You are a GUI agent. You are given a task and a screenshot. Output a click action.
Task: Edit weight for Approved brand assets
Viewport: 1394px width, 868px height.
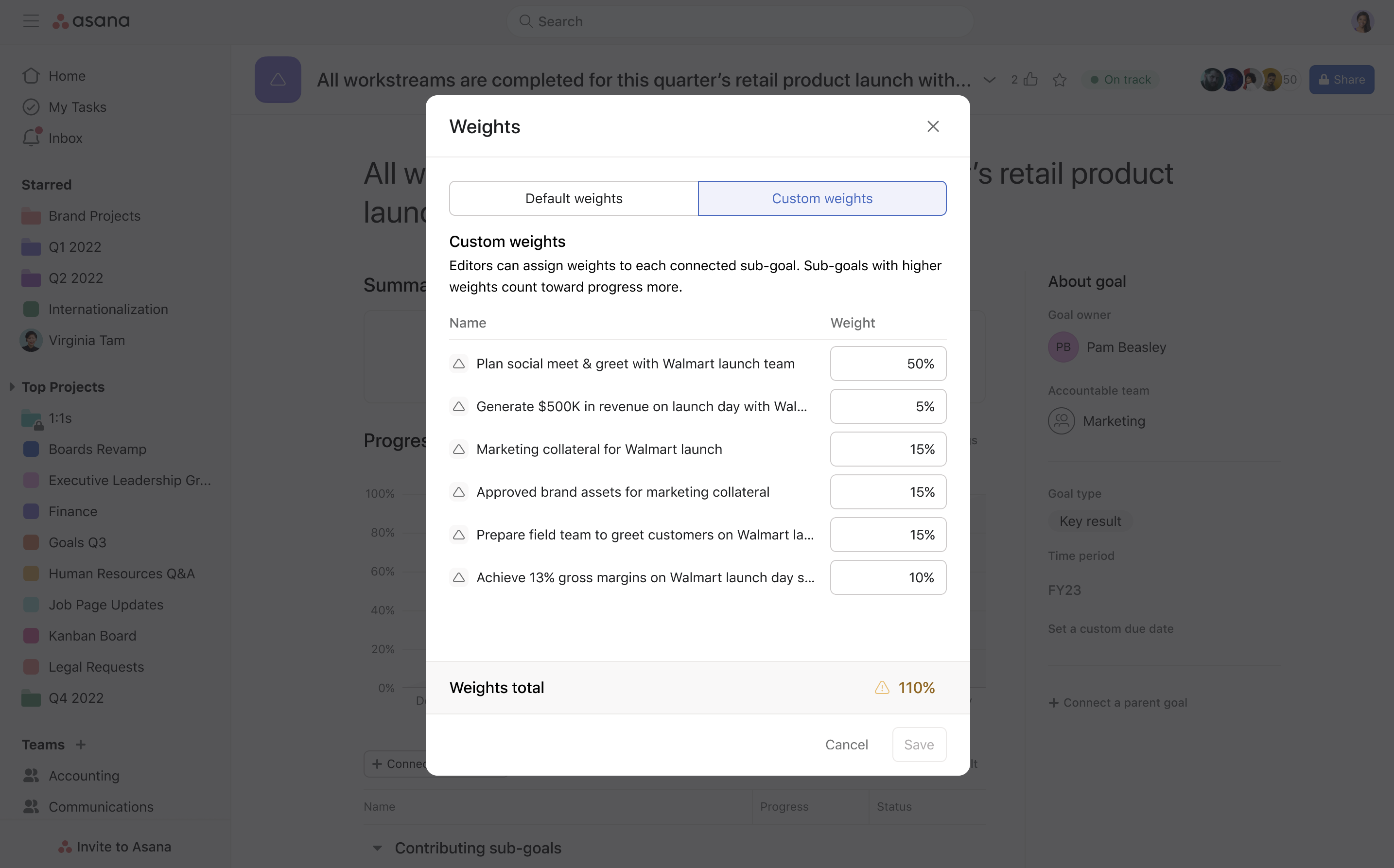pyautogui.click(x=888, y=492)
